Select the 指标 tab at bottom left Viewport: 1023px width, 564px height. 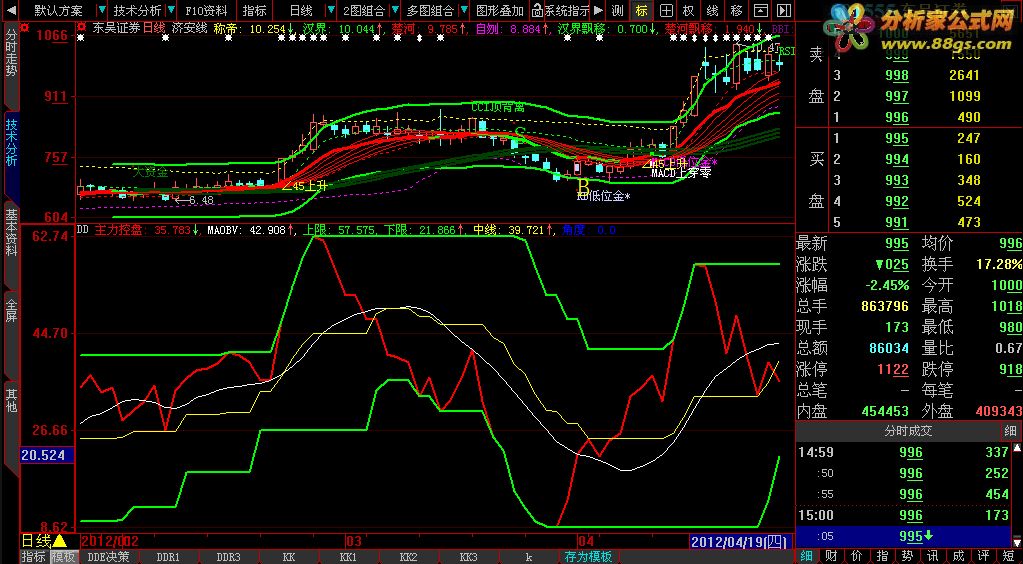click(x=33, y=557)
